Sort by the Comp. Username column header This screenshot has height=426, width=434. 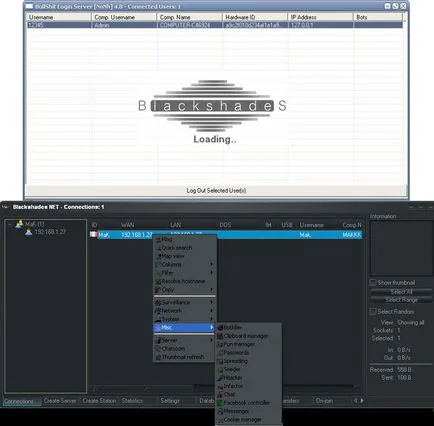tap(124, 17)
